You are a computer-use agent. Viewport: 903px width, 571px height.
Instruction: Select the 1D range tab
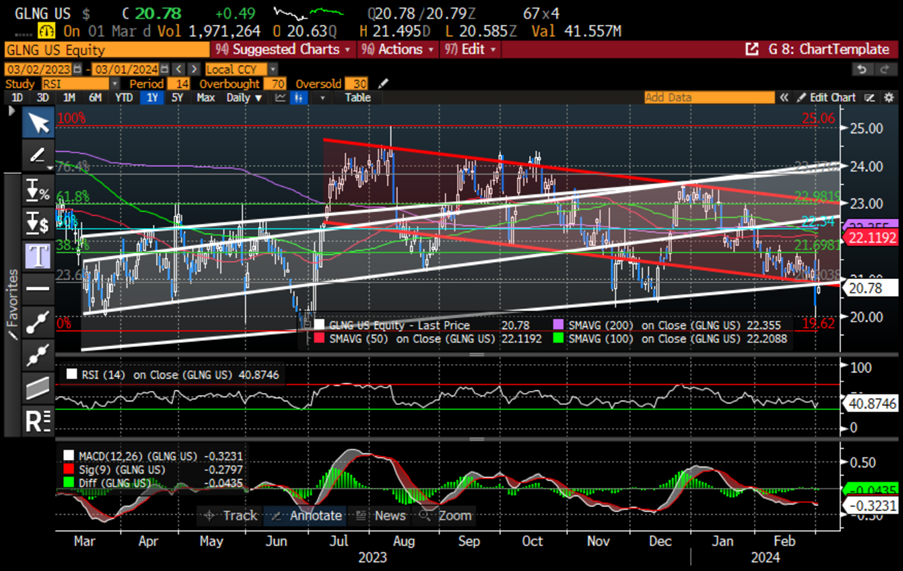point(17,98)
